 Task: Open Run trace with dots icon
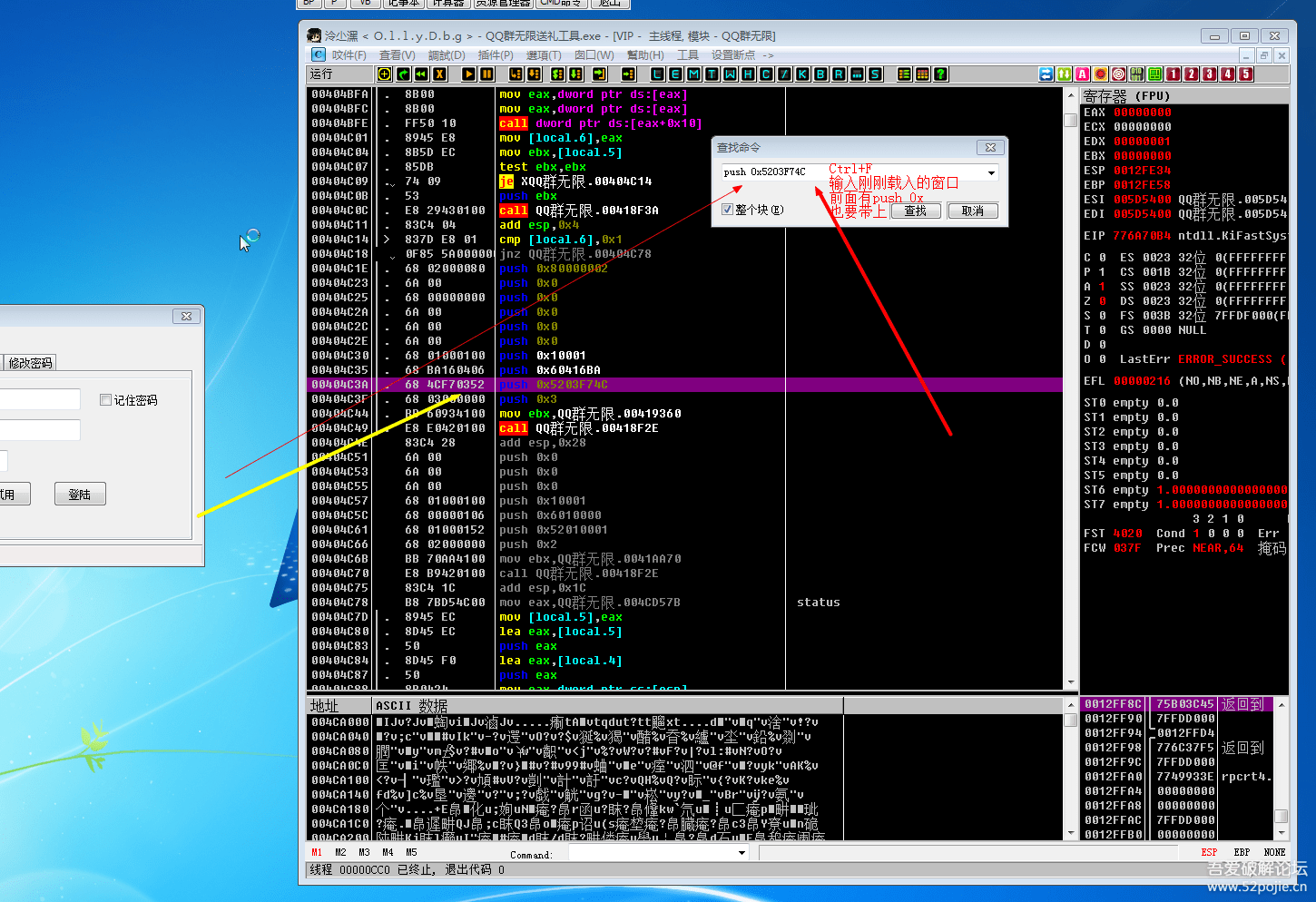[857, 74]
